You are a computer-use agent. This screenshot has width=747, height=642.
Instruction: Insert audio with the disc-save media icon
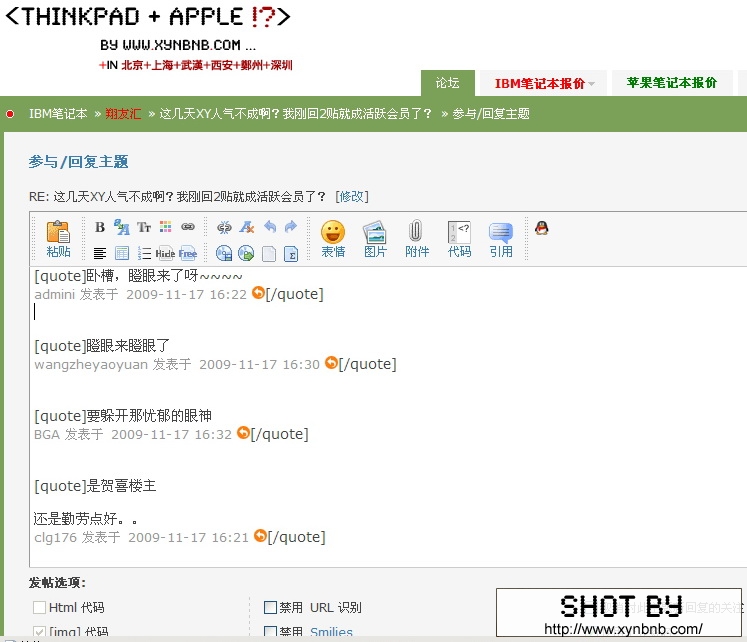(x=224, y=253)
